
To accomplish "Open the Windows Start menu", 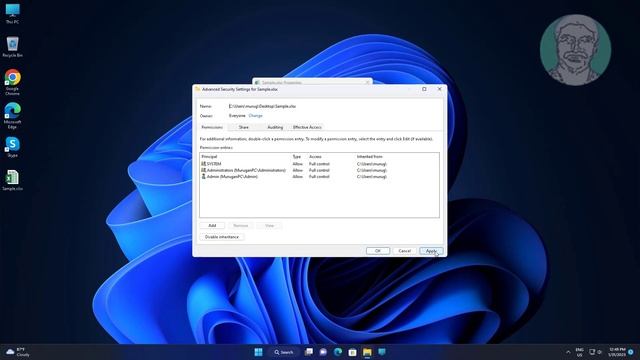I will [x=258, y=352].
